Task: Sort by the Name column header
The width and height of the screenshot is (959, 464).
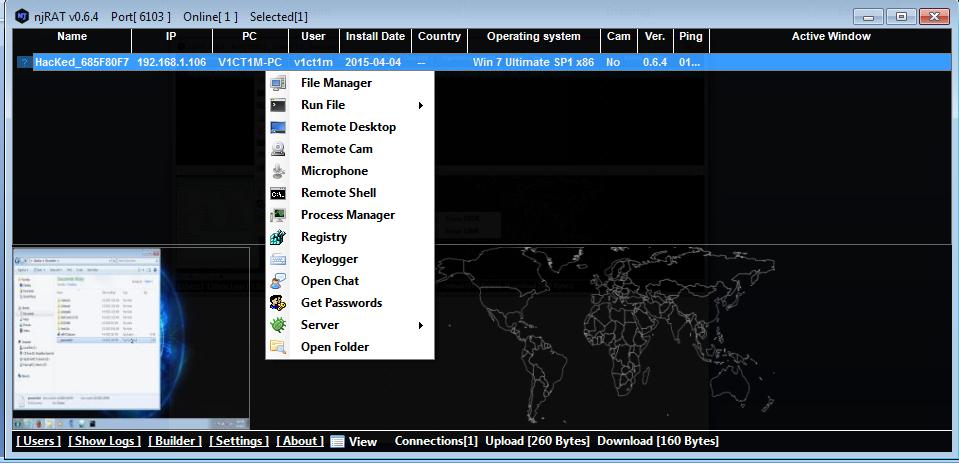Action: point(72,37)
